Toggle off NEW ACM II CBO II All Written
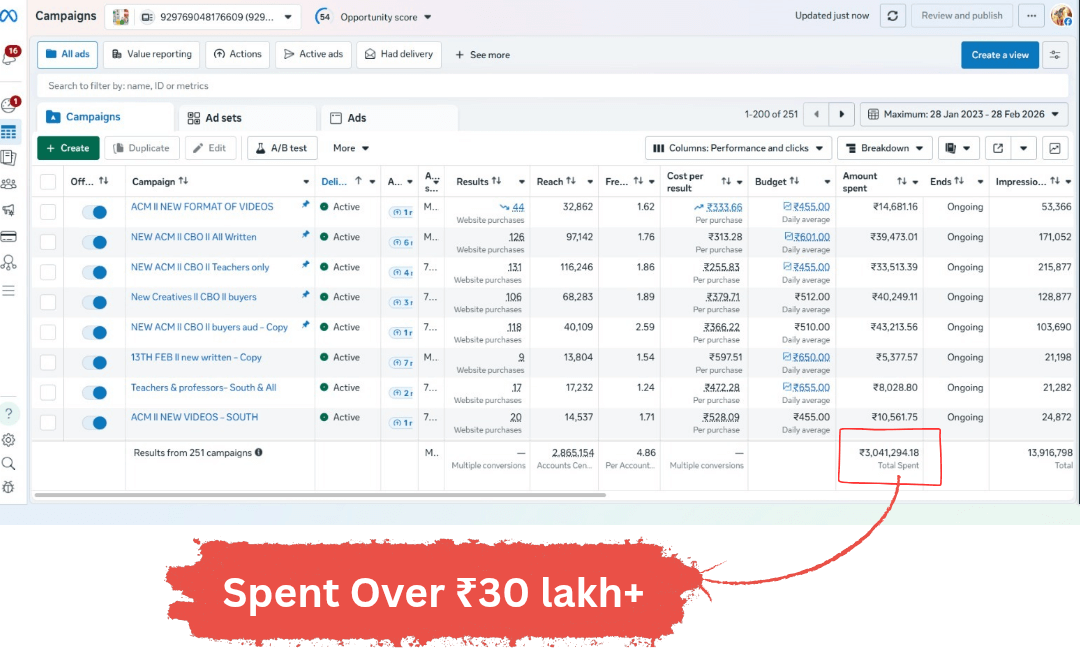Screen dimensions: 1080x662 pos(94,242)
